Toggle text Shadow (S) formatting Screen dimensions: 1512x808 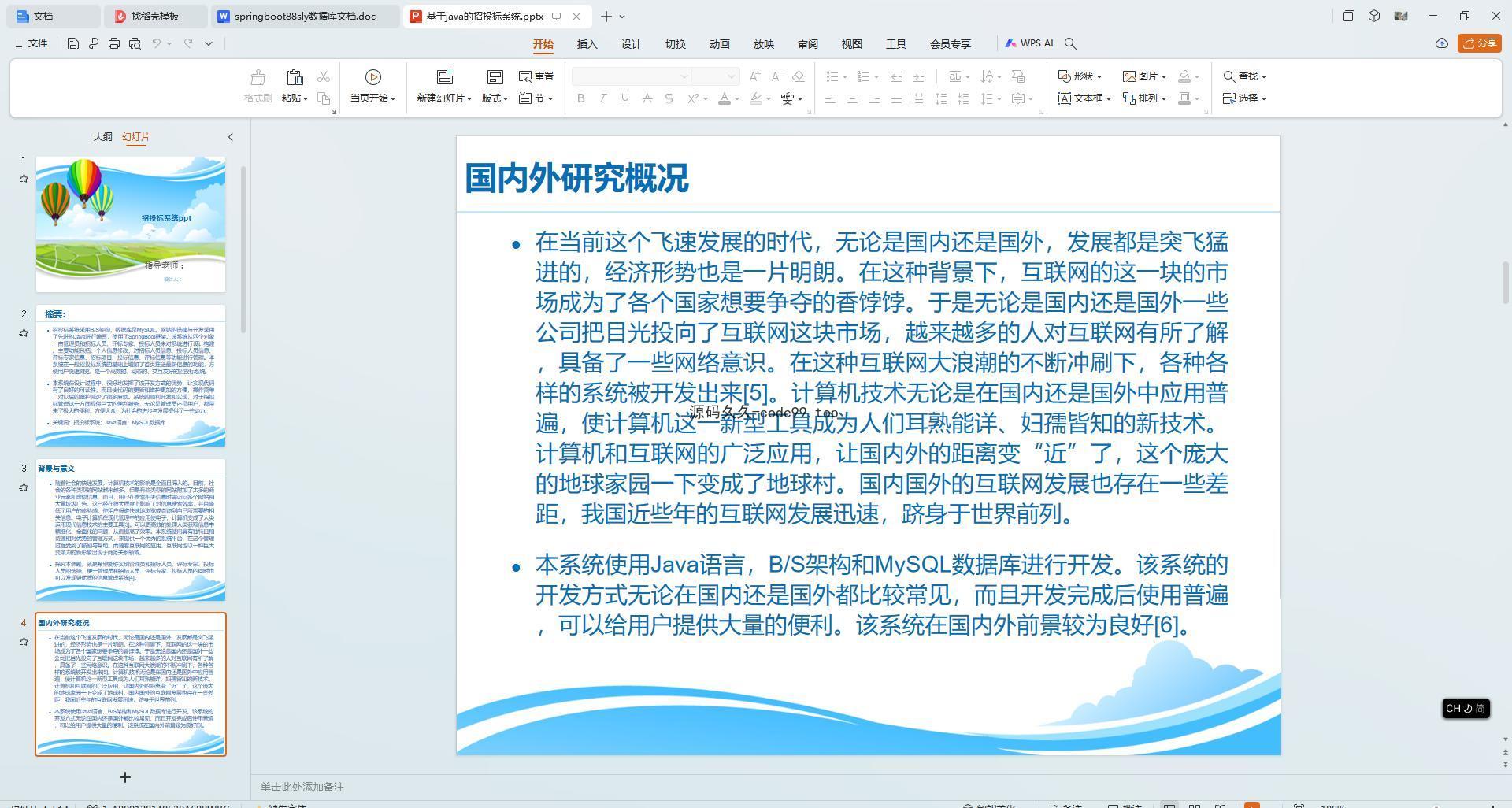pyautogui.click(x=669, y=98)
